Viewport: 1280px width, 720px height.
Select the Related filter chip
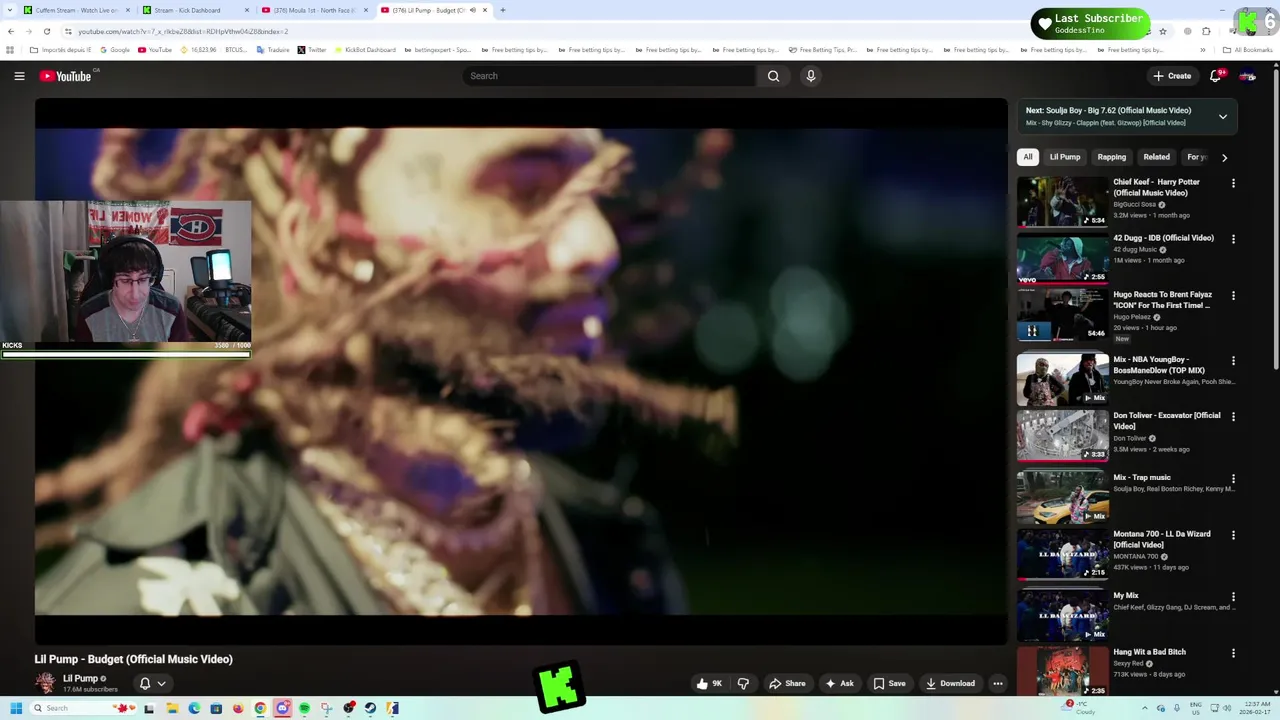1156,157
